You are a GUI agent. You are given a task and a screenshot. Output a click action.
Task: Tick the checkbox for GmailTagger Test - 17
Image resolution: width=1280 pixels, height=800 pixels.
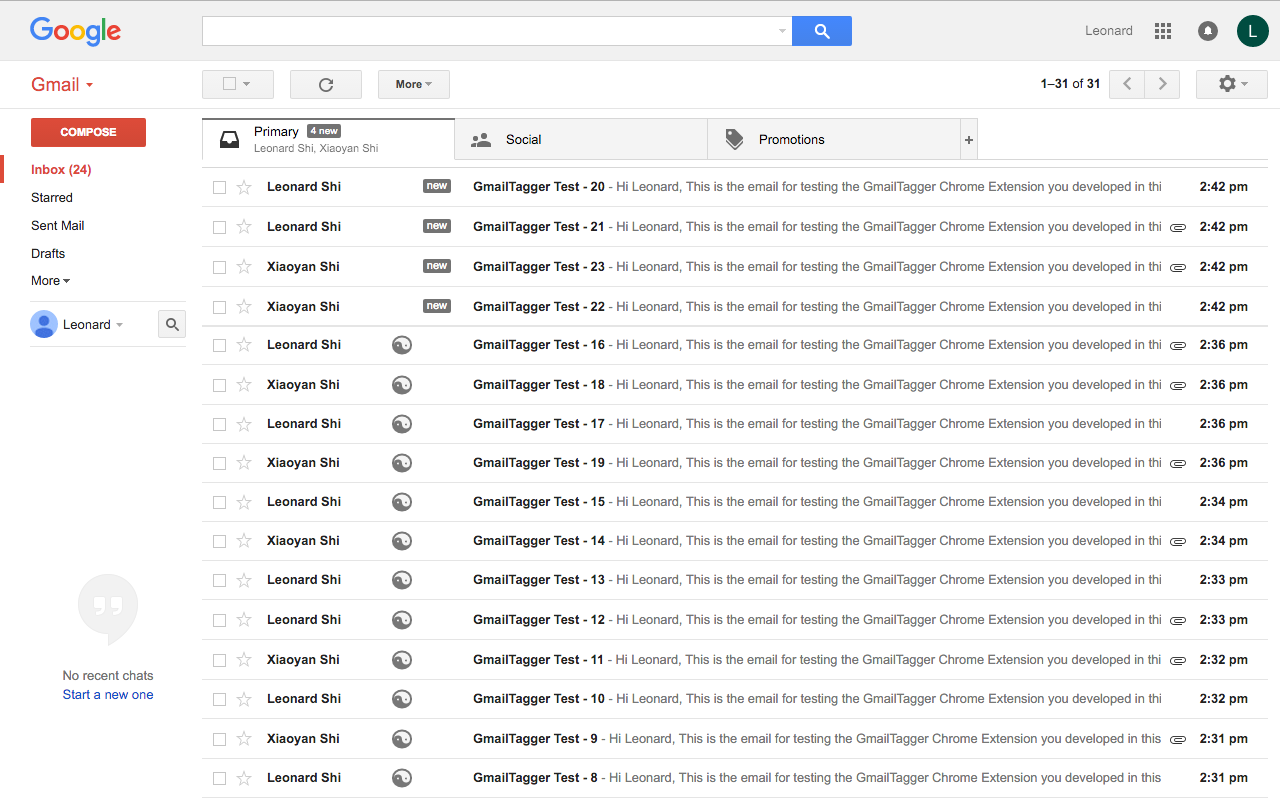219,424
